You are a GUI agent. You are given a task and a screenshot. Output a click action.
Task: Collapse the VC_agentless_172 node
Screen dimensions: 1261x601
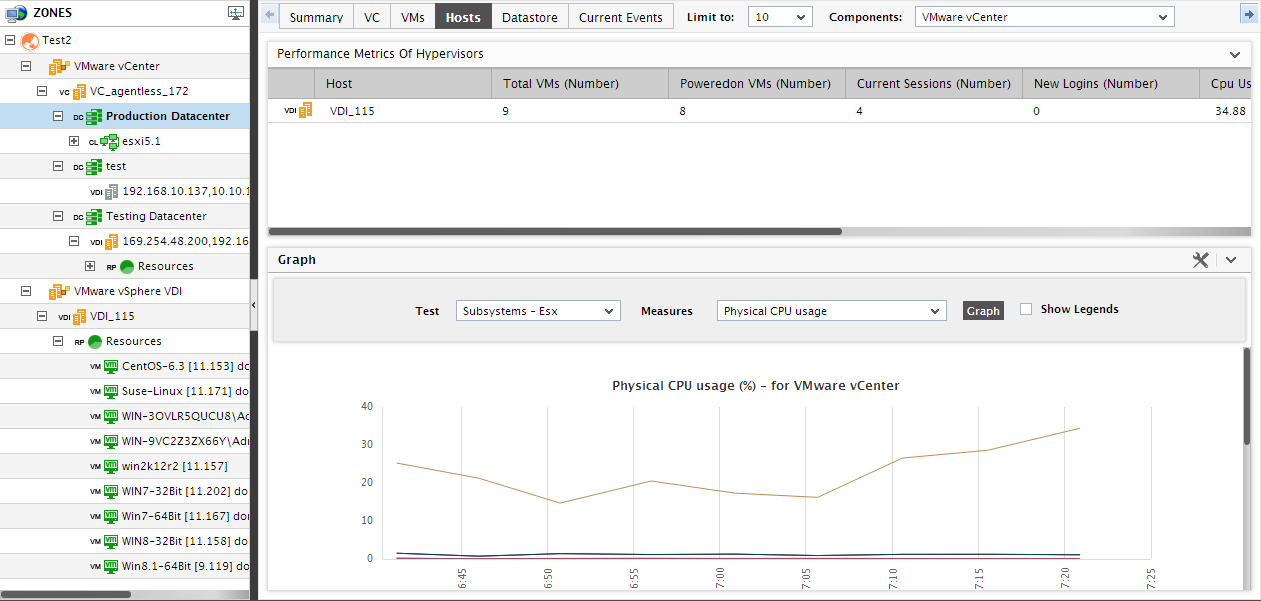[42, 91]
